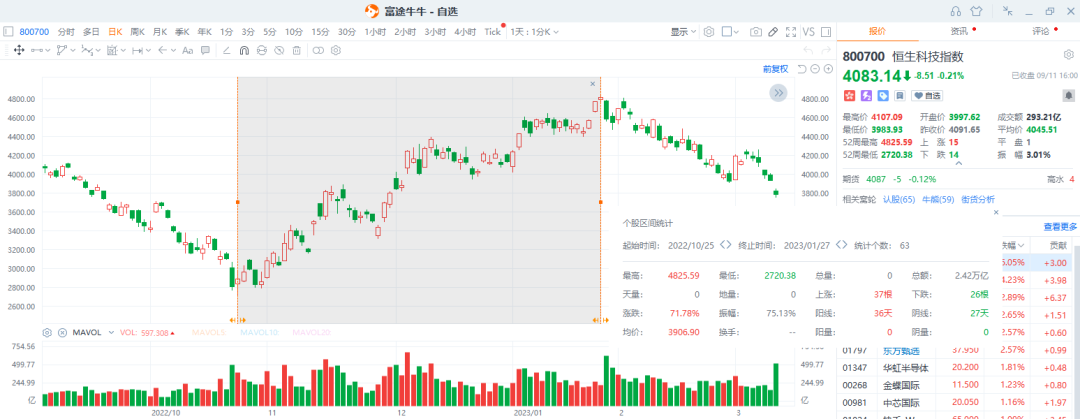1080x419 pixels.
Task: Select the 5分 minute interval
Action: [x=269, y=32]
